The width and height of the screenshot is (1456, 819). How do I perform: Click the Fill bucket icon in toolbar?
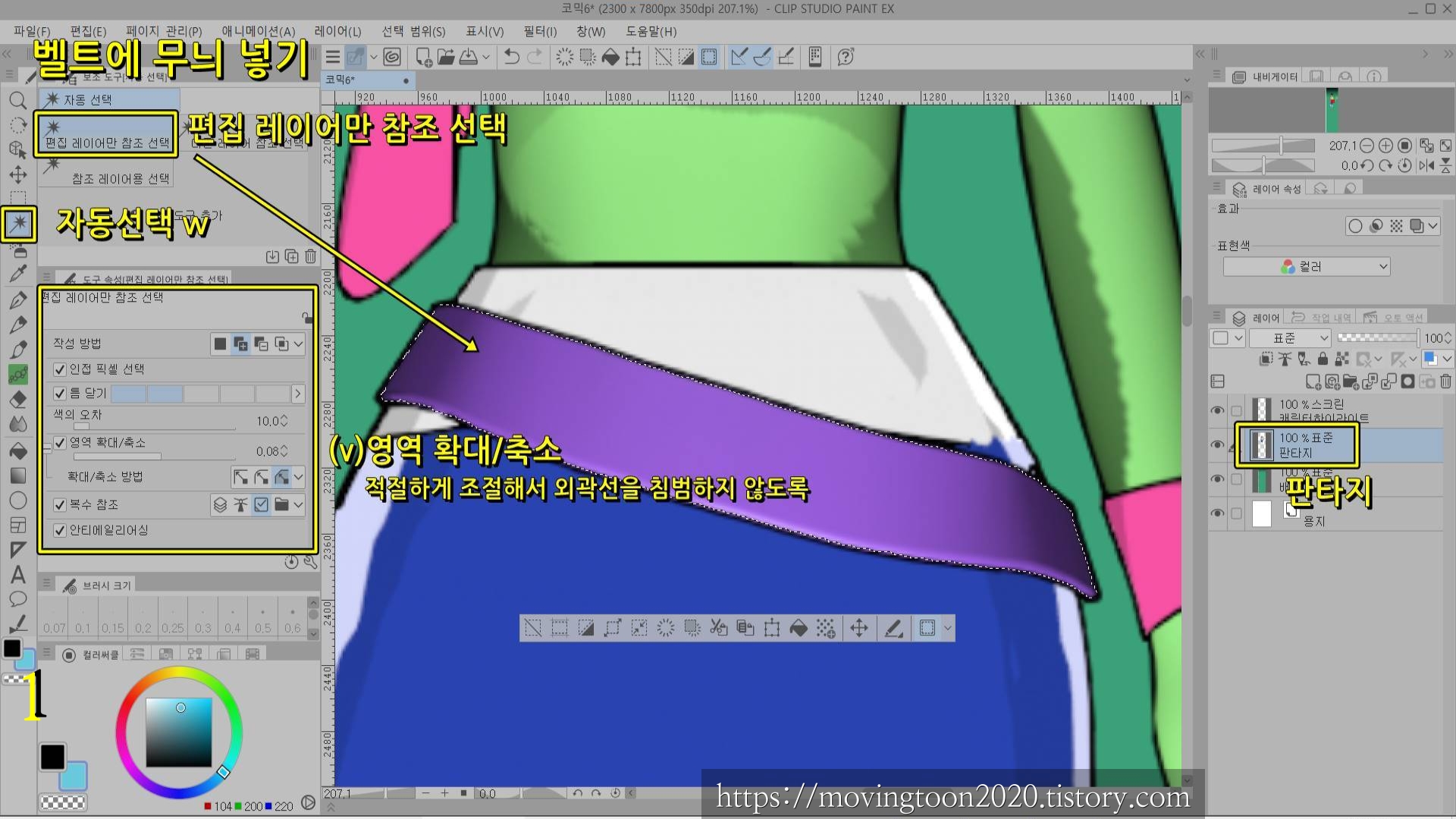click(x=610, y=57)
